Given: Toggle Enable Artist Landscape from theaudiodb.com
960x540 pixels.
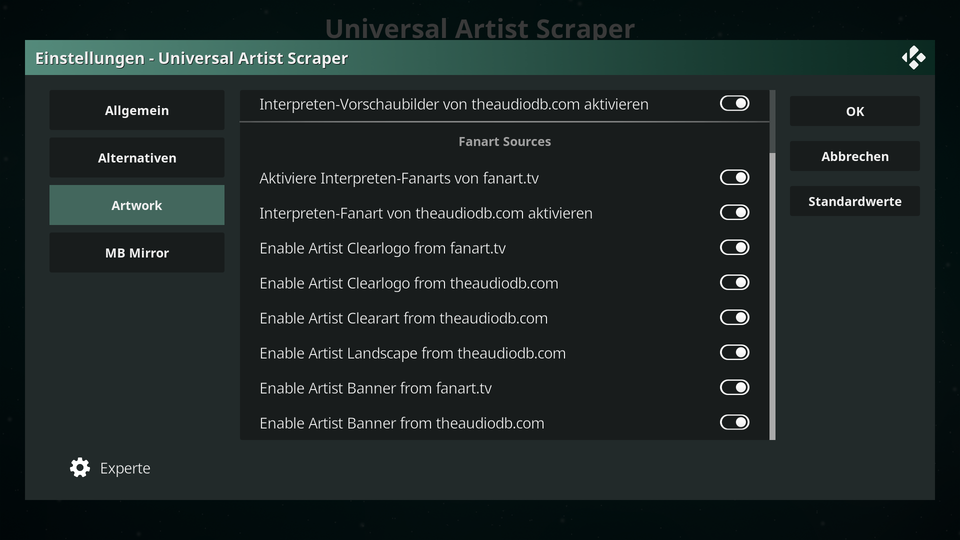Looking at the screenshot, I should [x=734, y=352].
